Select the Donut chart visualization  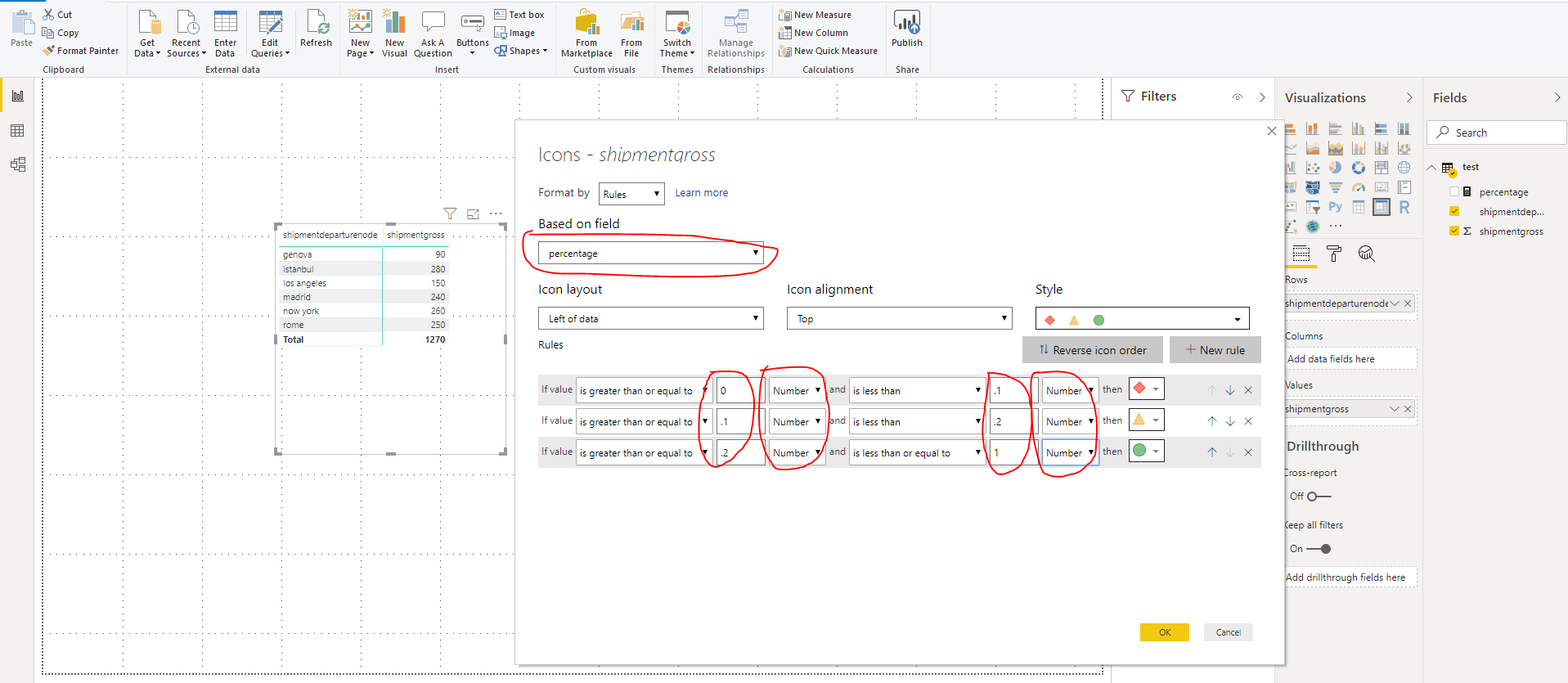tap(1358, 168)
